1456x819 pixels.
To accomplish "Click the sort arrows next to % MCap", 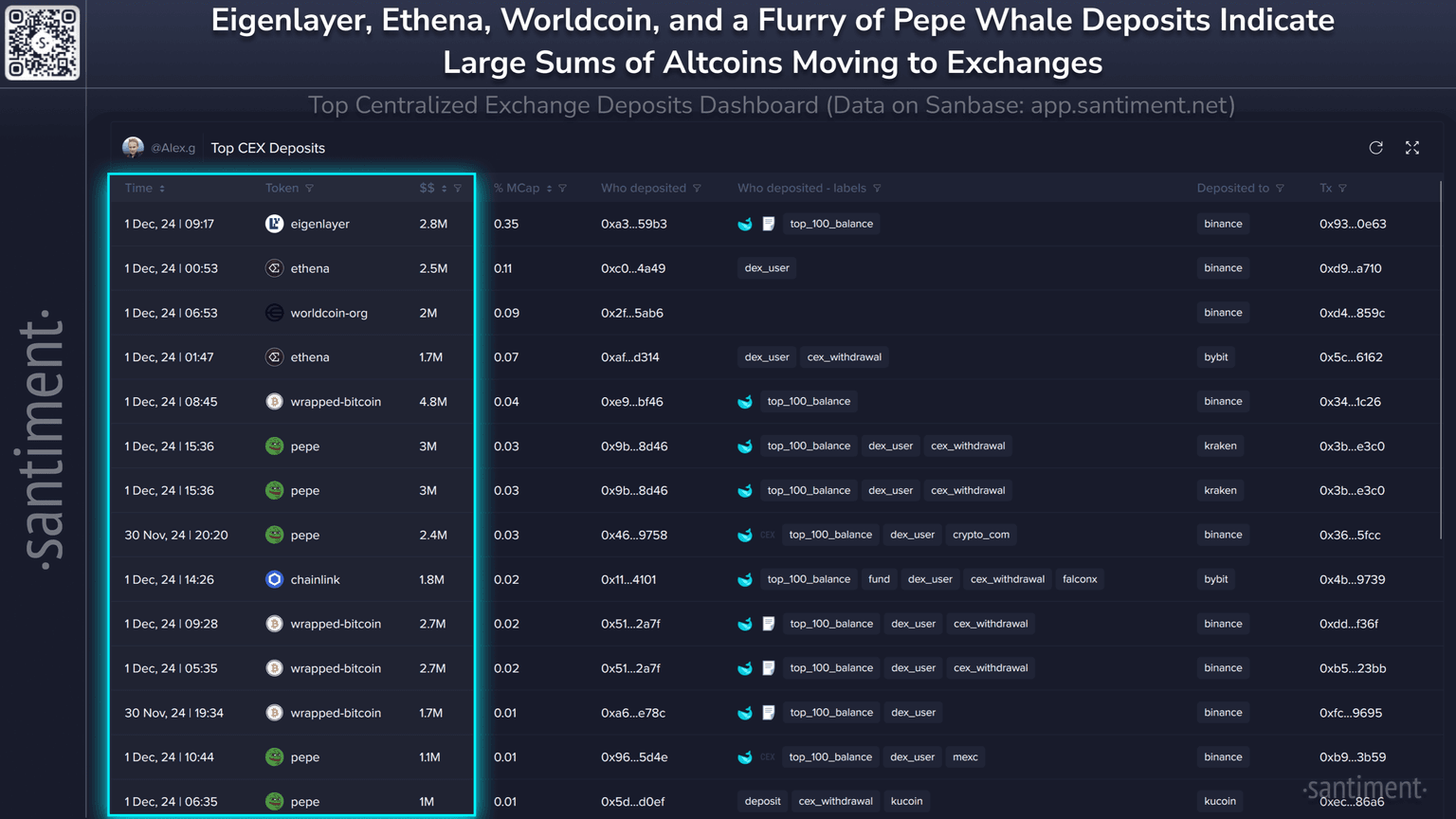I will click(x=550, y=189).
